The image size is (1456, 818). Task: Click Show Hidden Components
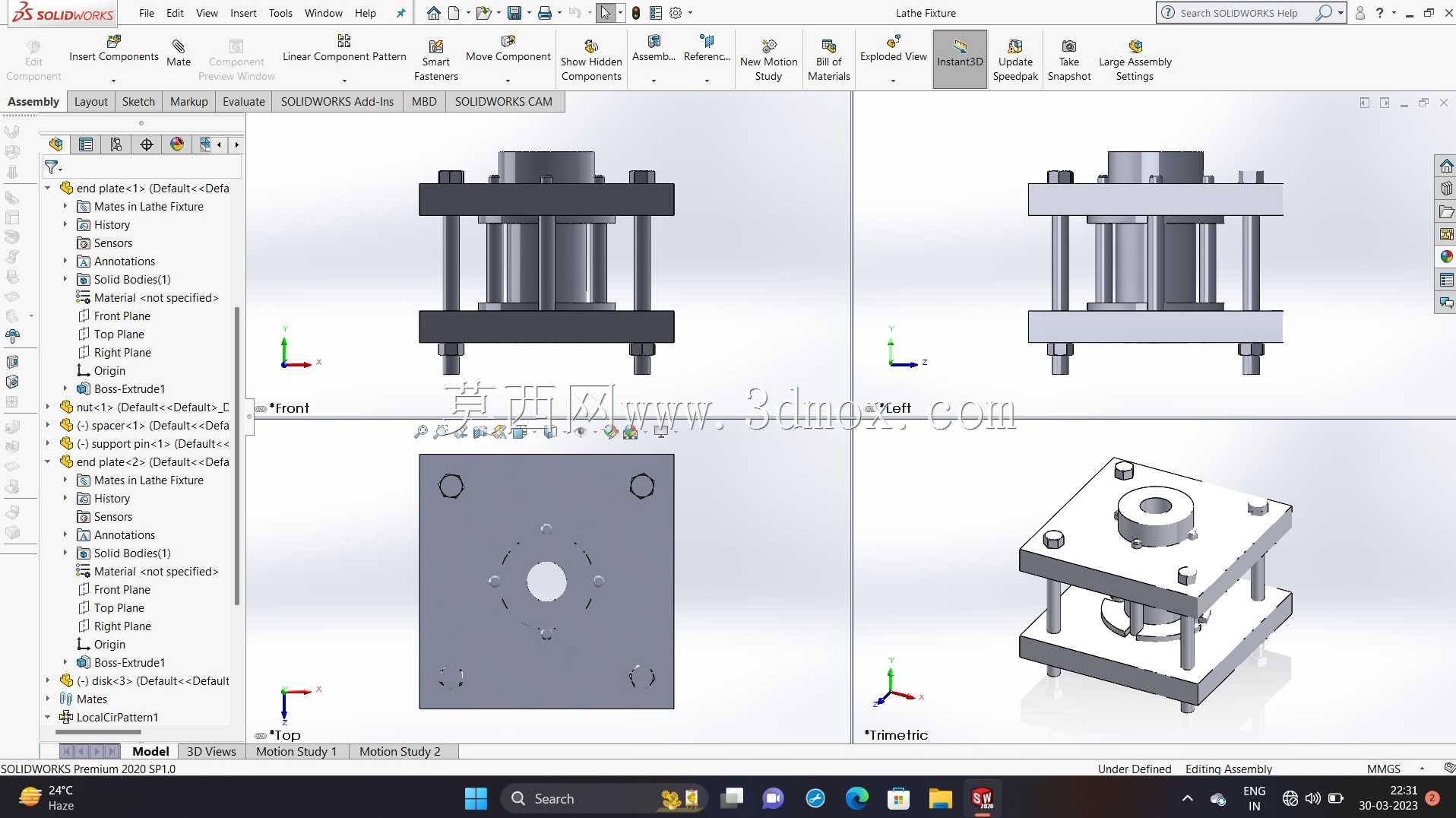pyautogui.click(x=591, y=61)
